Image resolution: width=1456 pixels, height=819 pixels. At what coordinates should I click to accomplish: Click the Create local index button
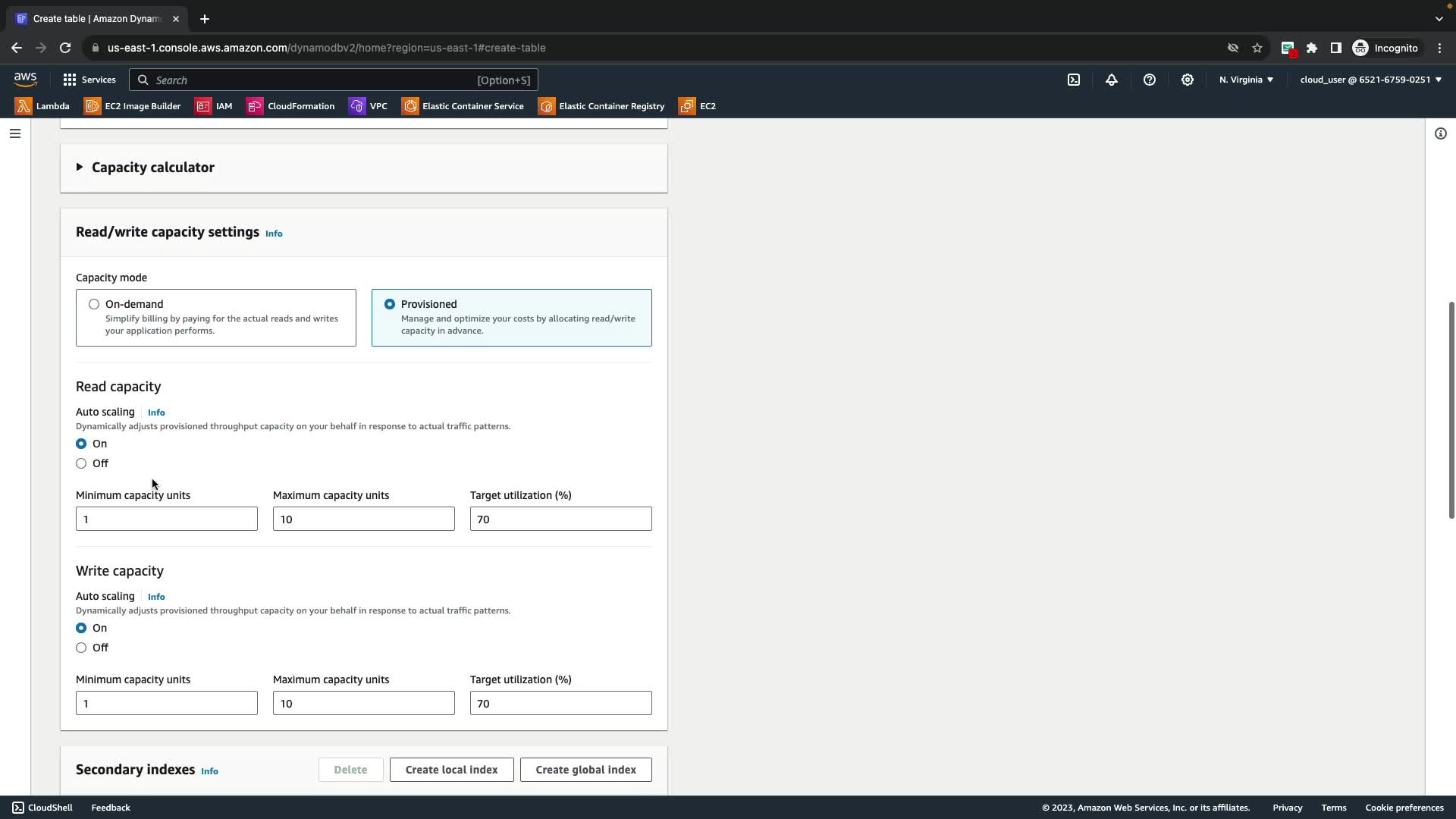pos(451,770)
